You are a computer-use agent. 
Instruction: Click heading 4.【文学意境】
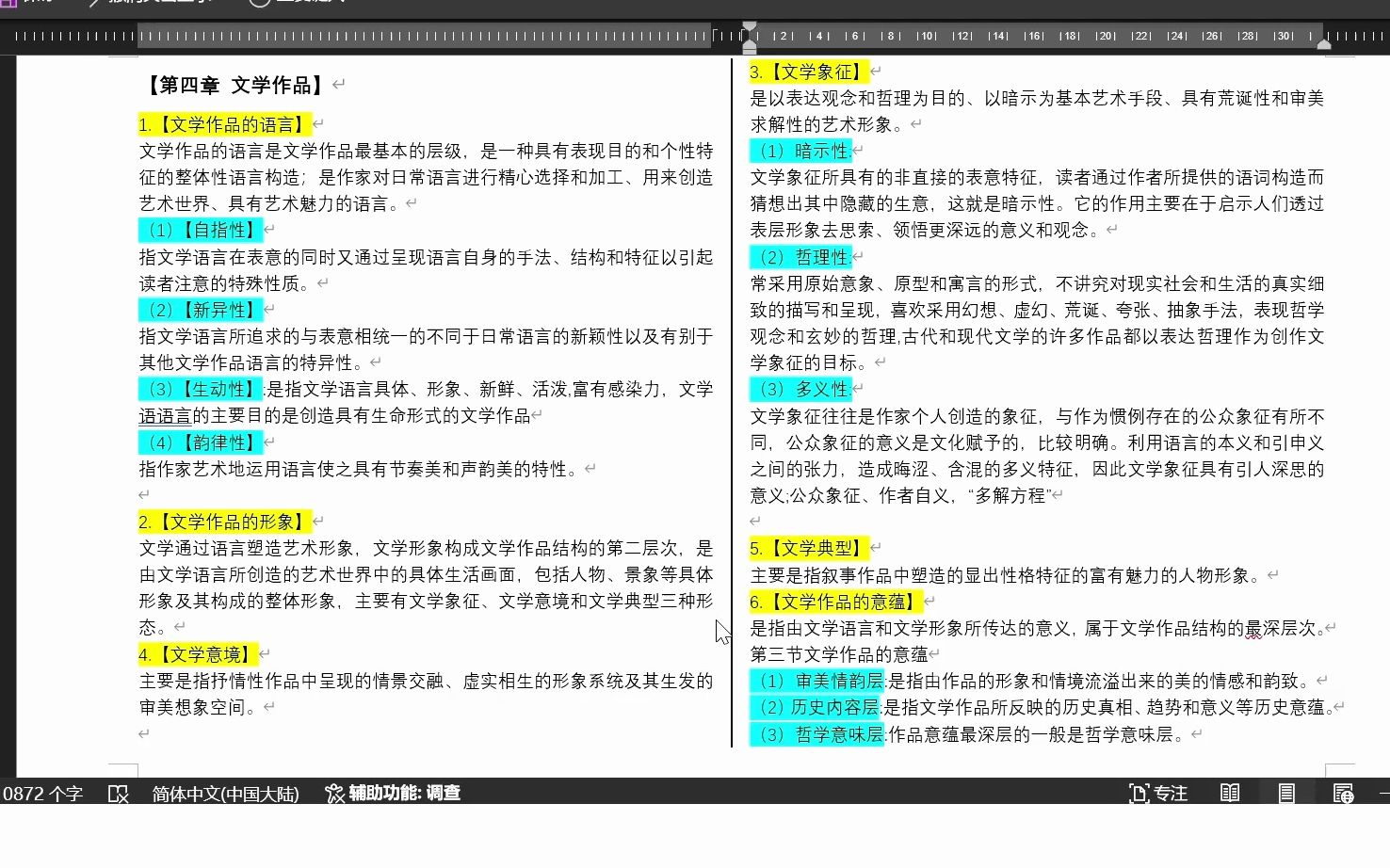click(x=198, y=654)
